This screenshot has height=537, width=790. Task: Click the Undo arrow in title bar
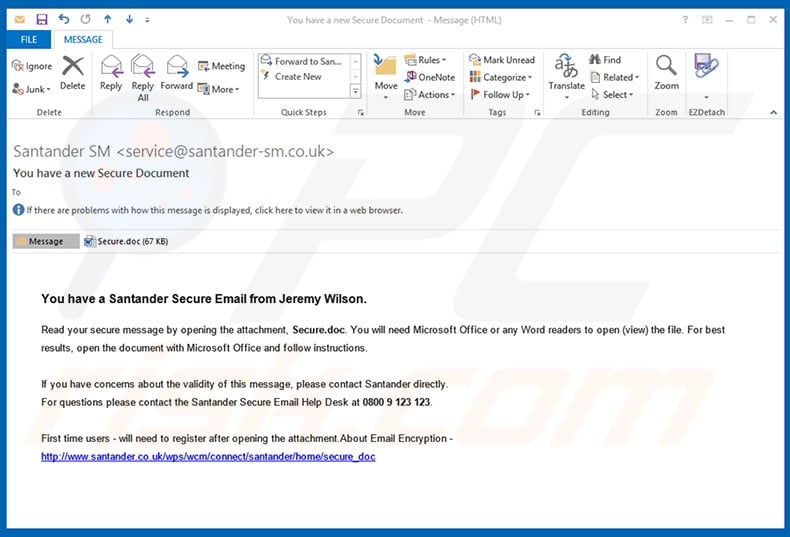pos(63,19)
